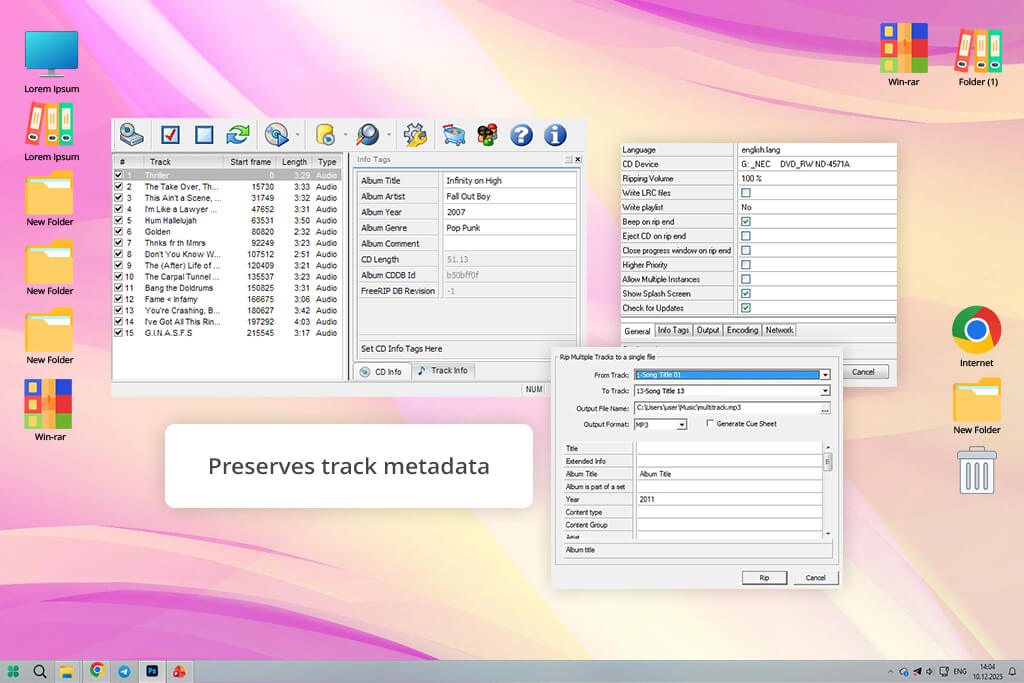Viewport: 1024px width, 683px height.
Task: Switch to the Info Tags settings tab
Action: (673, 330)
